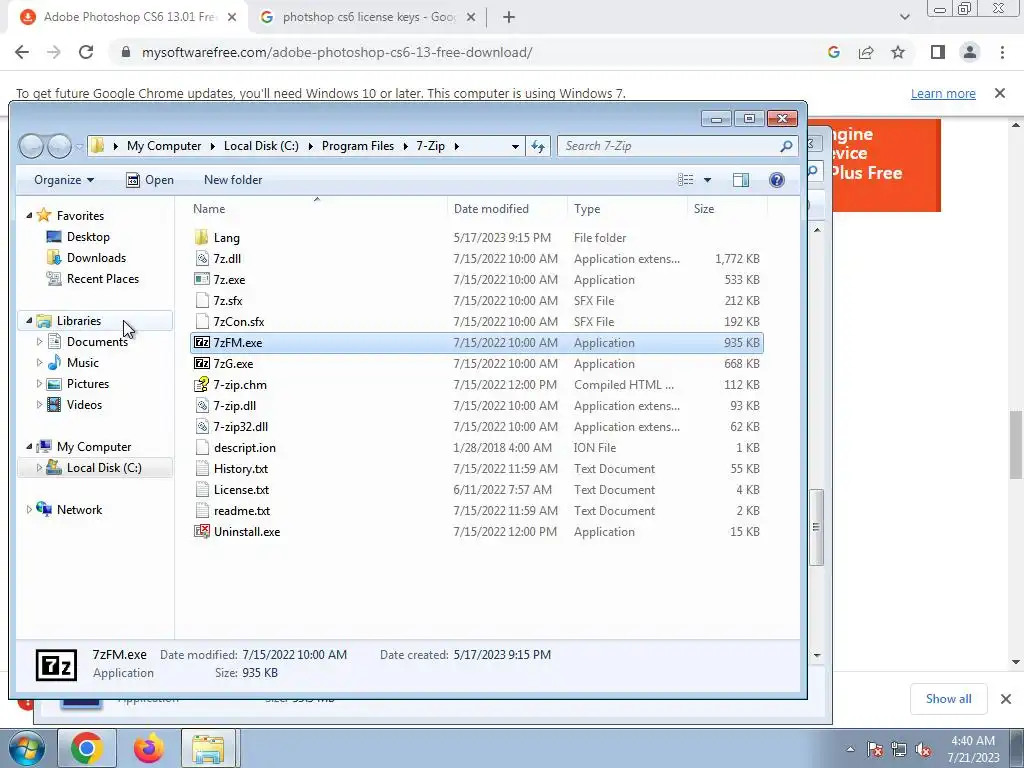
Task: Click the Uninstall.exe icon
Action: click(202, 532)
